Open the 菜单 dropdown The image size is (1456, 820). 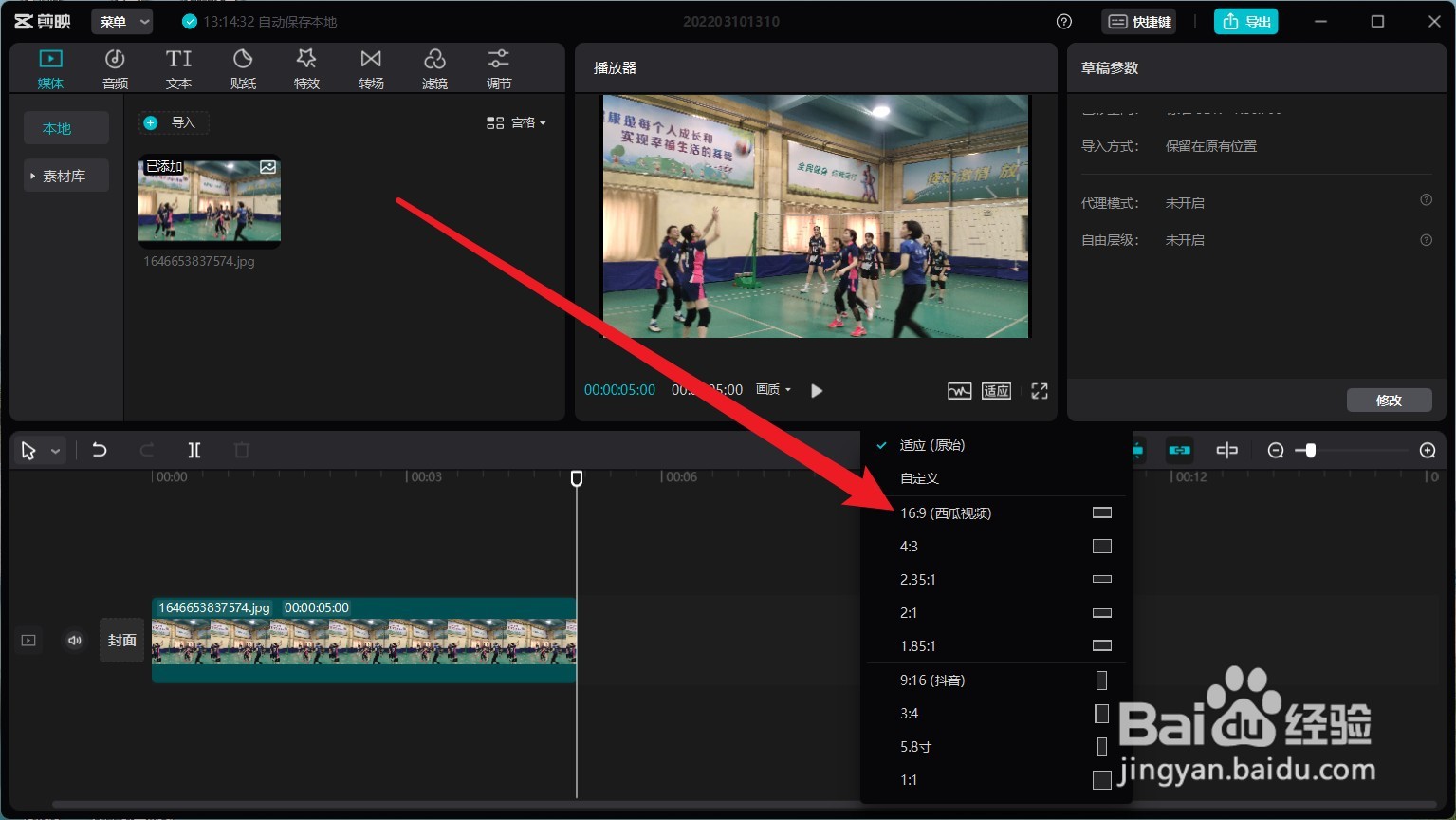[x=121, y=21]
